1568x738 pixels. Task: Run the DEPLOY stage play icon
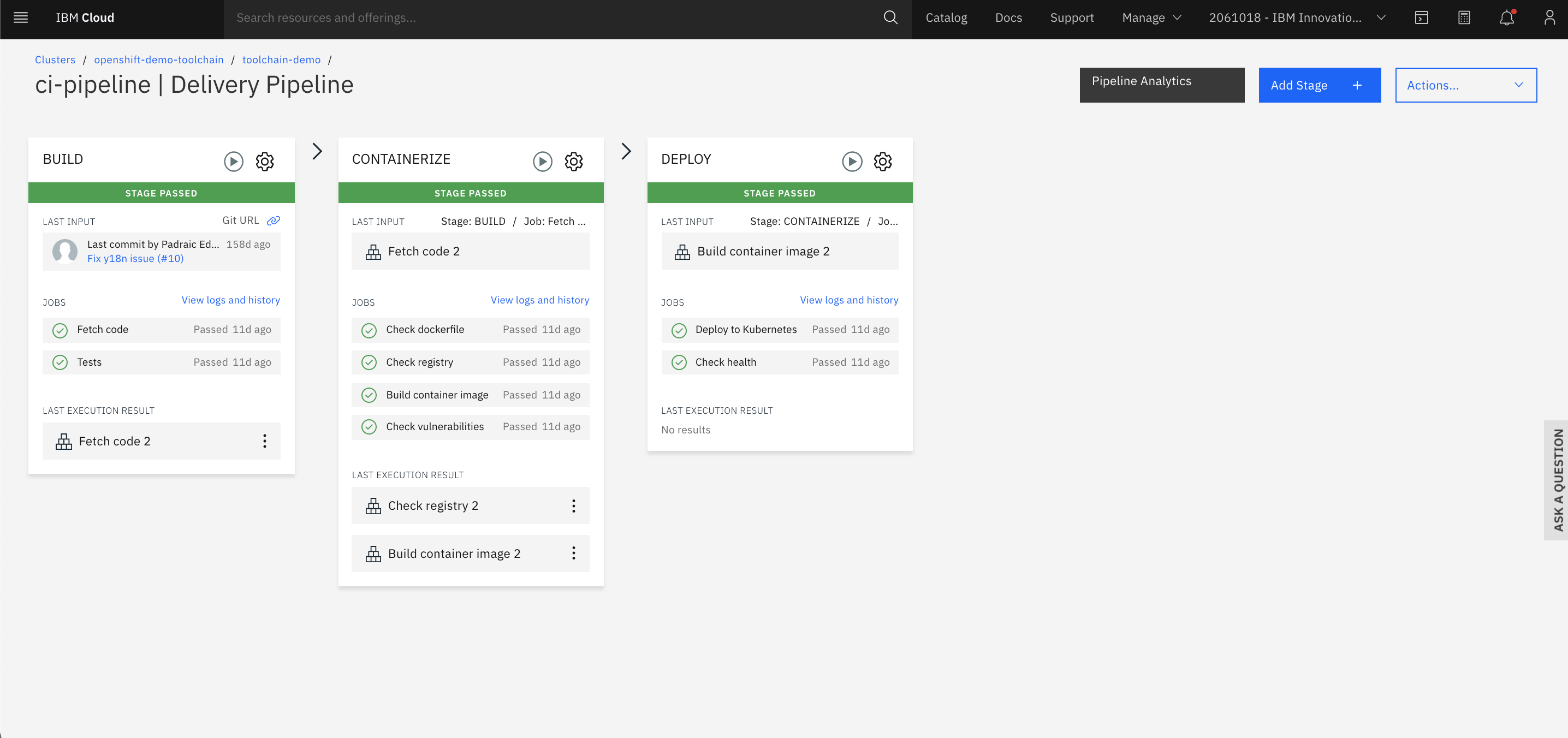pyautogui.click(x=852, y=161)
